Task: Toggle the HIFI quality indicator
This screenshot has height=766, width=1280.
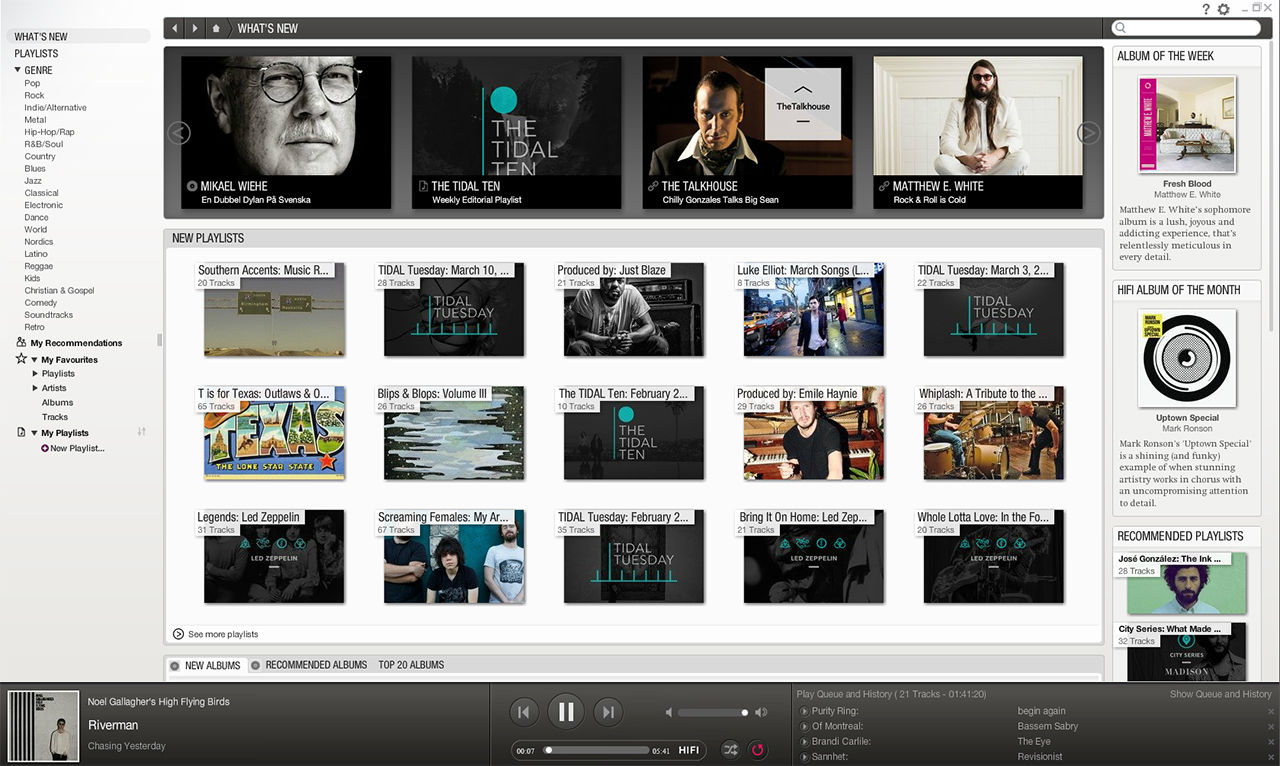Action: 689,750
